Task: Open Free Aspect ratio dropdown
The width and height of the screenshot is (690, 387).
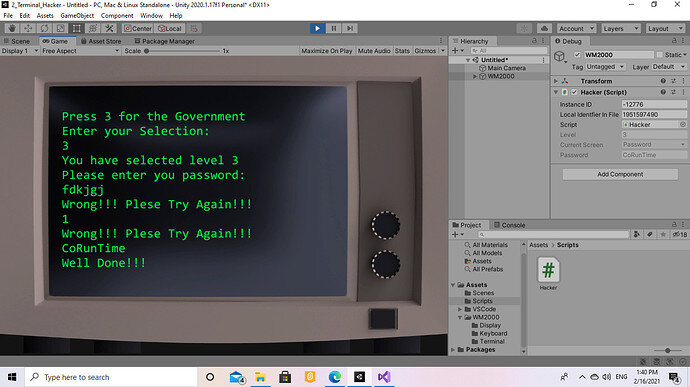Action: pyautogui.click(x=81, y=51)
